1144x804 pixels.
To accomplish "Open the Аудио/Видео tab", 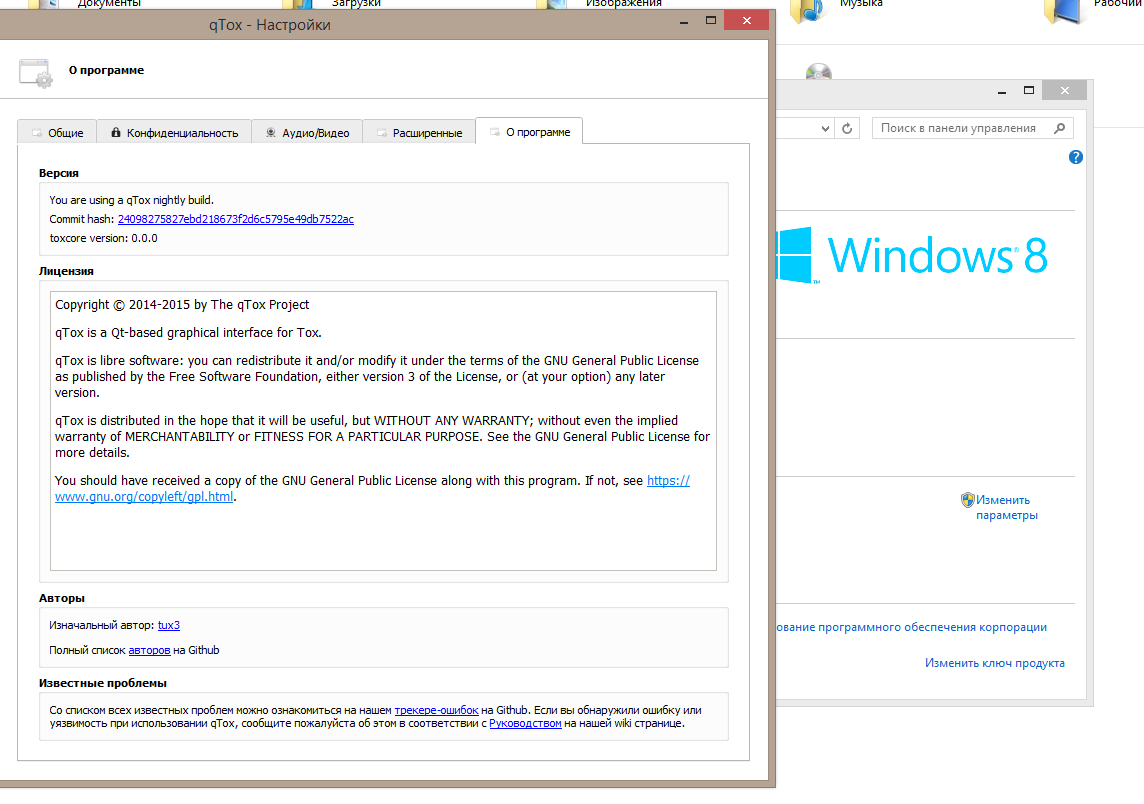I will (306, 132).
